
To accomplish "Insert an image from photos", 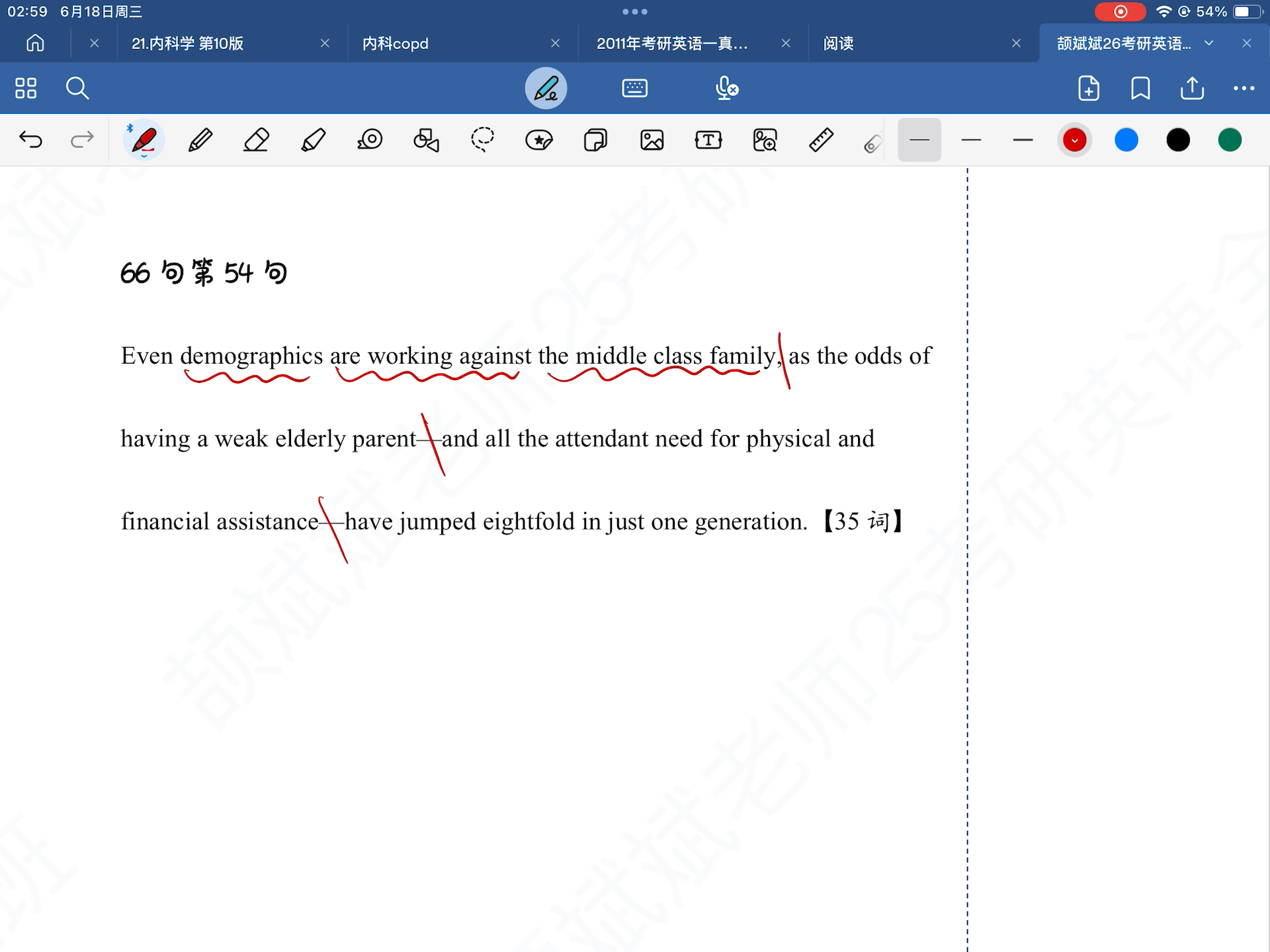I will tap(652, 140).
